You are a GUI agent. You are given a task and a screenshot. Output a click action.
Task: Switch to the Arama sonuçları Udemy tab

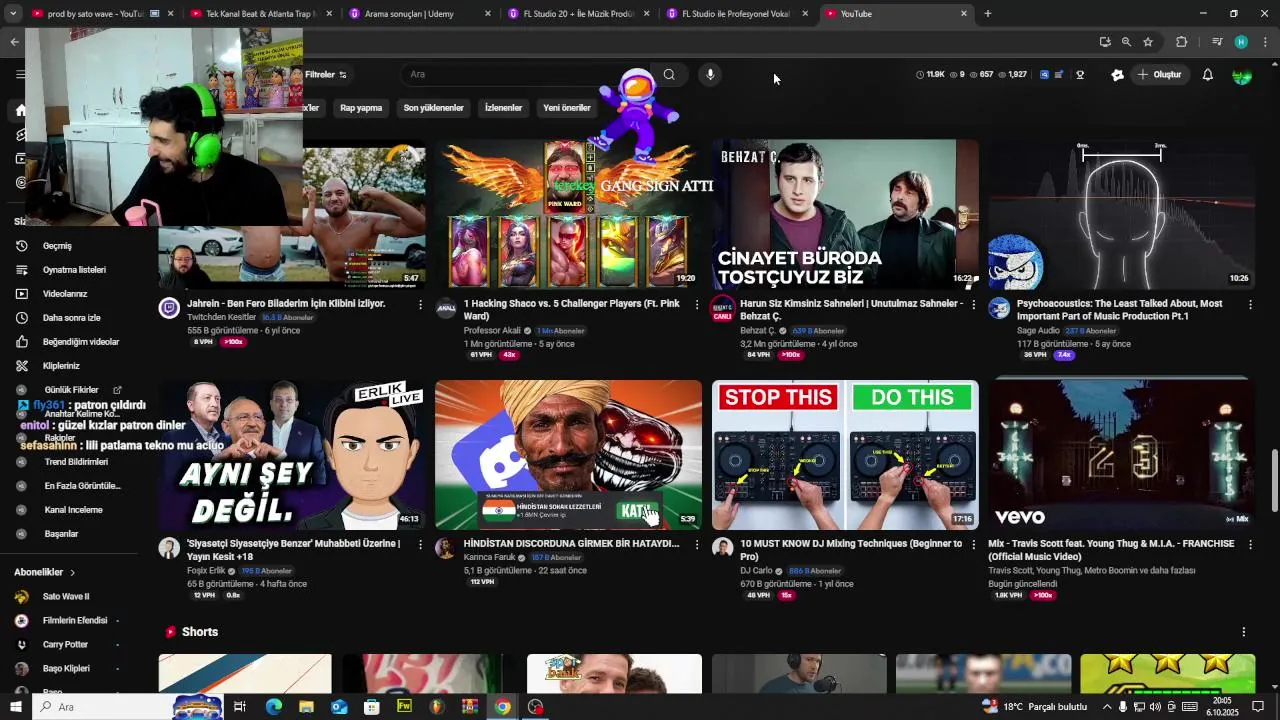420,14
